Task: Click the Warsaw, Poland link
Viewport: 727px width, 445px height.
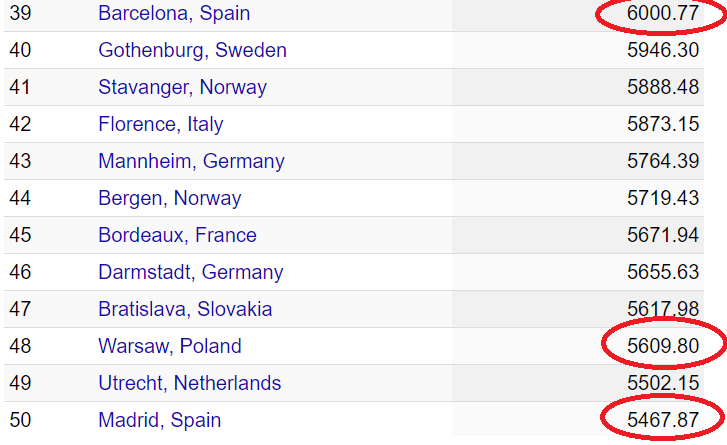Action: pyautogui.click(x=170, y=347)
